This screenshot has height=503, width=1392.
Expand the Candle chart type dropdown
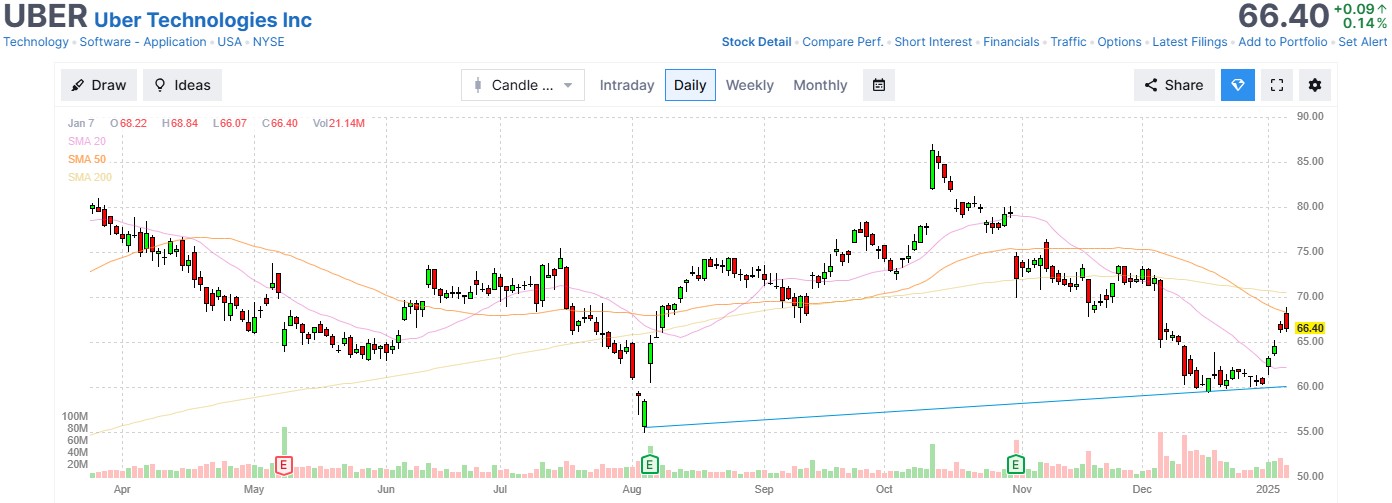point(523,85)
